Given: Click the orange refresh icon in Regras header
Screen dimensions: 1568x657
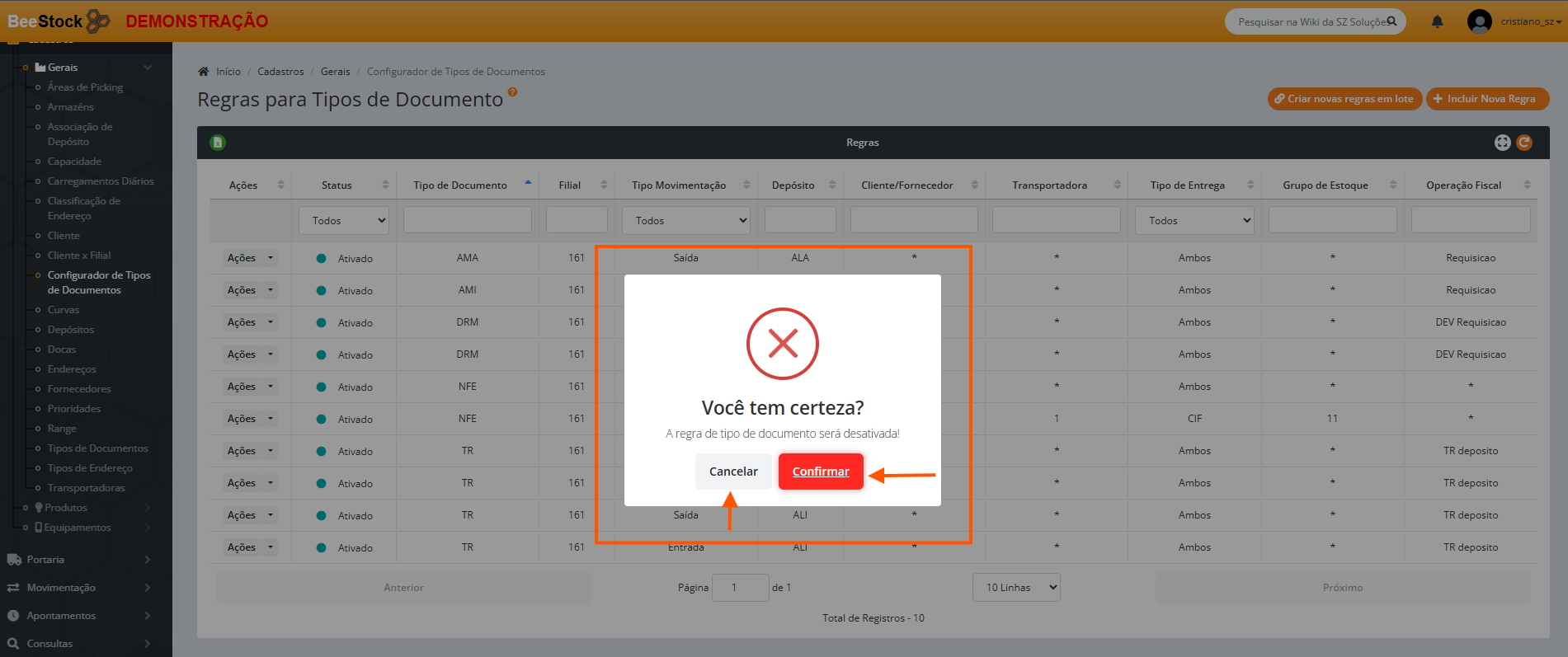Looking at the screenshot, I should pyautogui.click(x=1524, y=143).
